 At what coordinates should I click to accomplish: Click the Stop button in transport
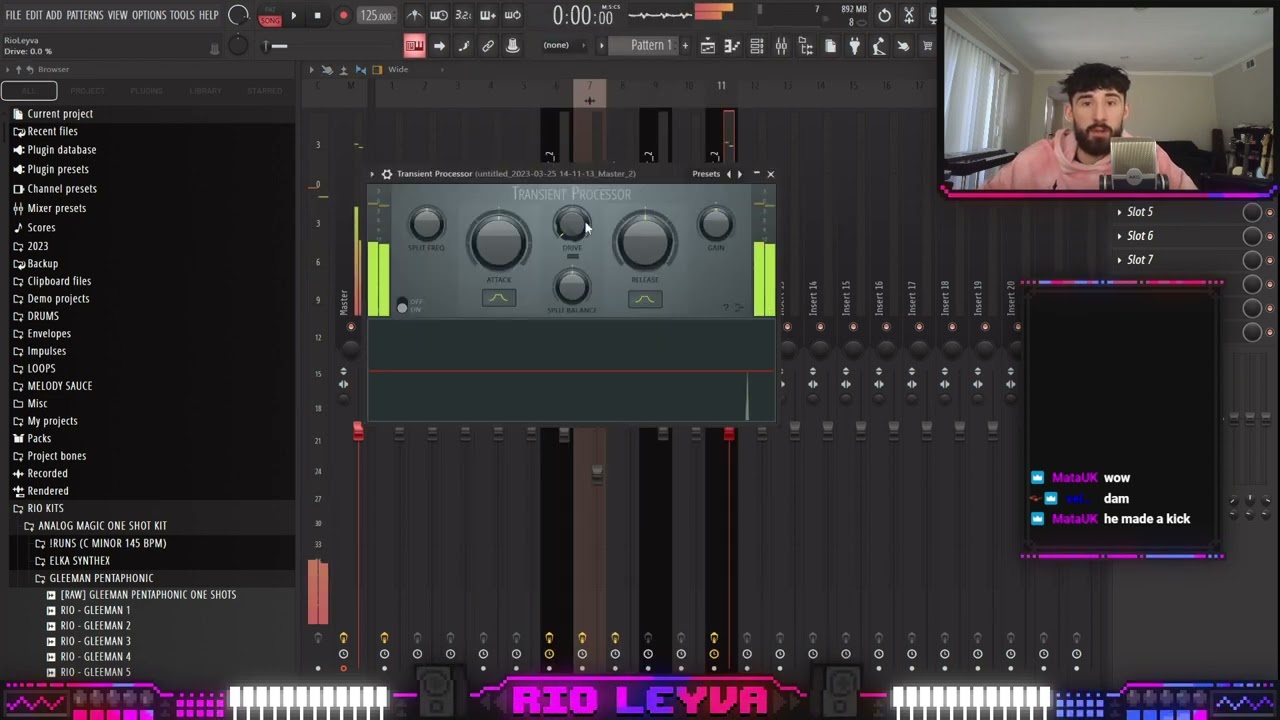(x=317, y=15)
